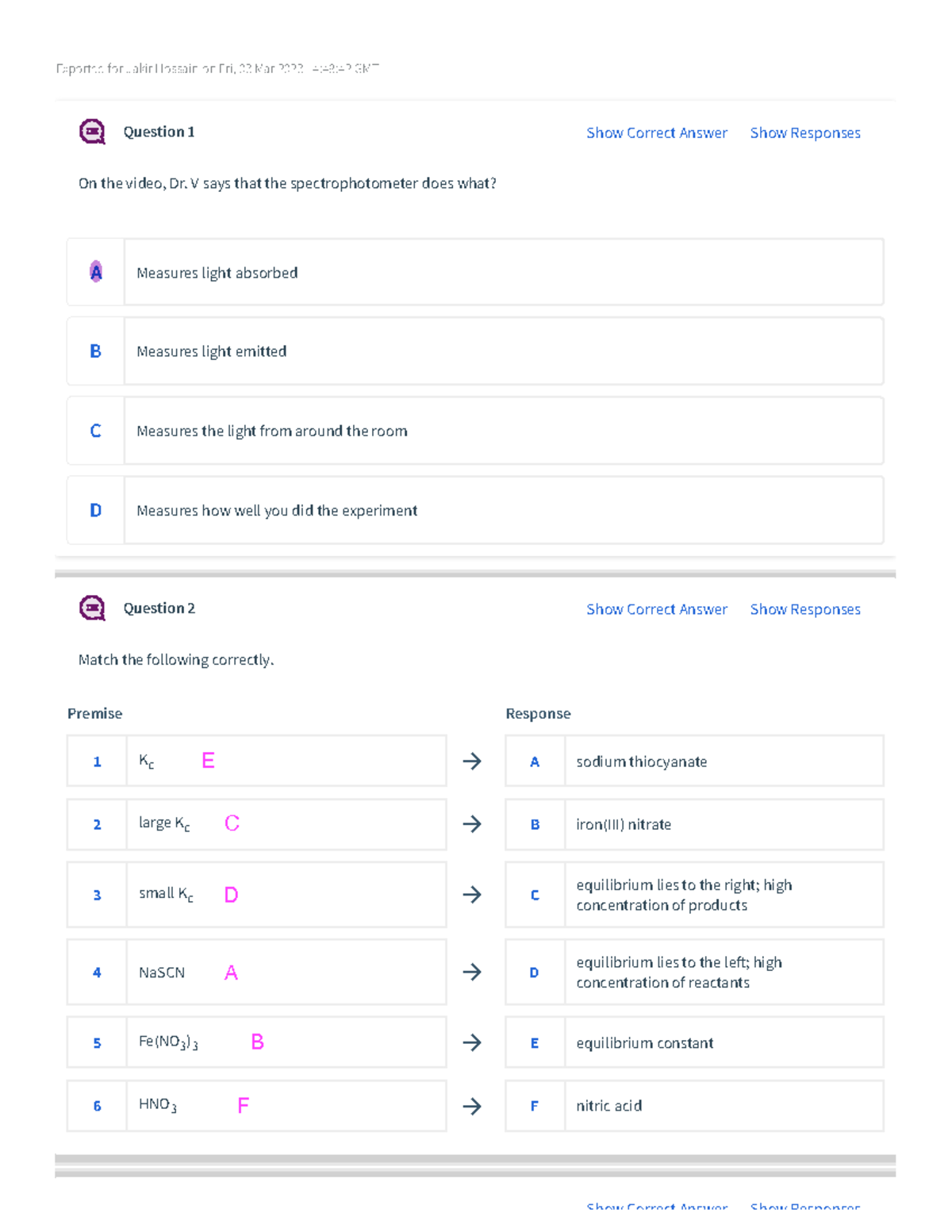
Task: Click the arrow next to HNO3 premise
Action: pos(472,1106)
